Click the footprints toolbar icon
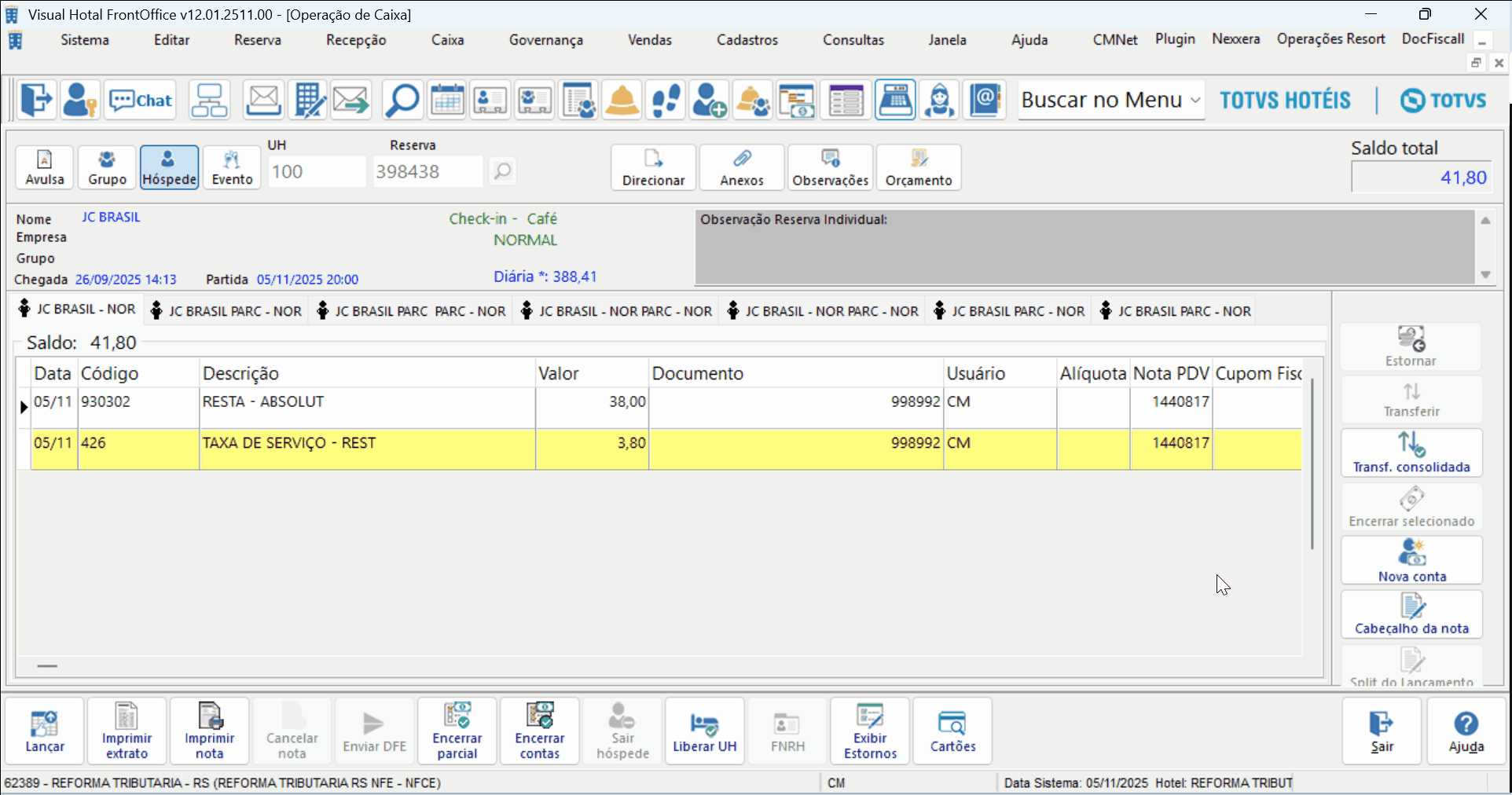The height and width of the screenshot is (795, 1512). pos(666,101)
